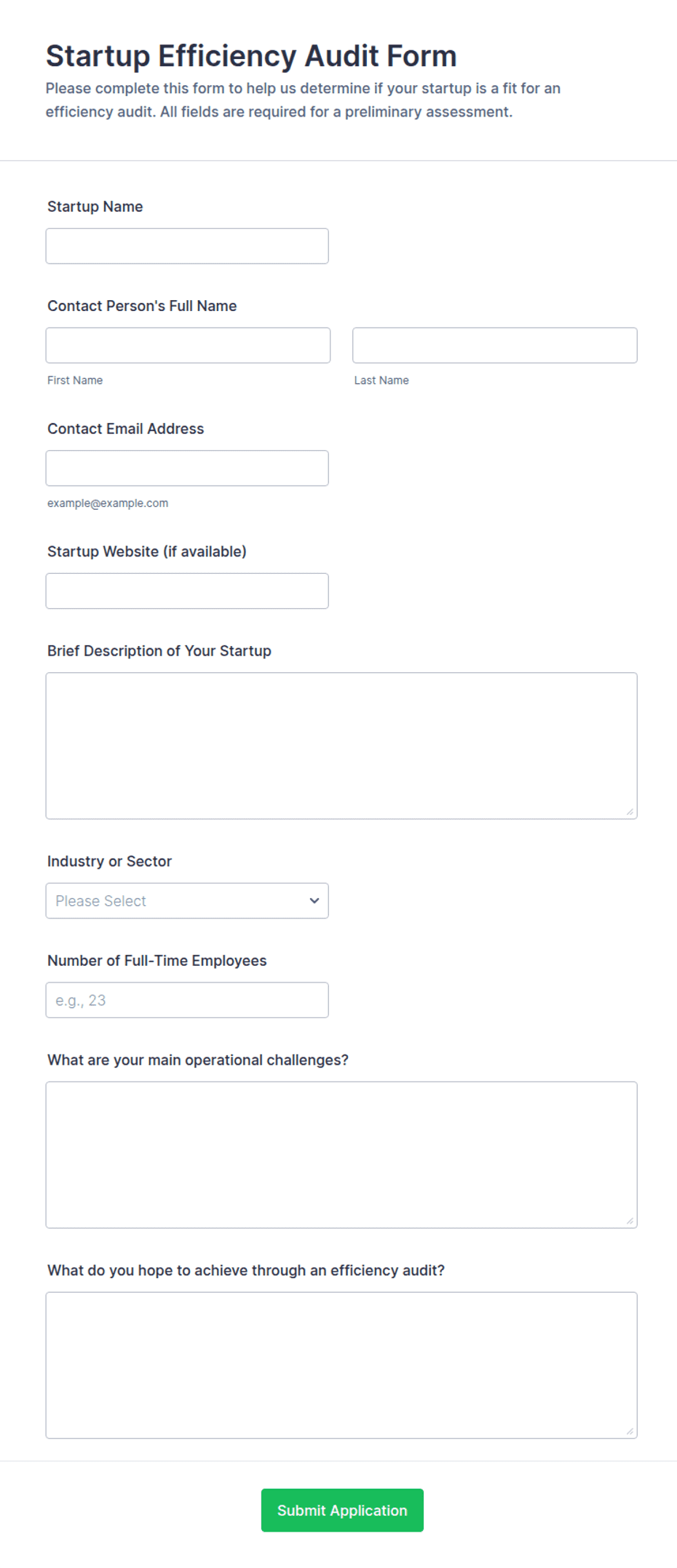Click the efficiency audit goals textarea
This screenshot has height=1568, width=677.
tap(341, 1366)
